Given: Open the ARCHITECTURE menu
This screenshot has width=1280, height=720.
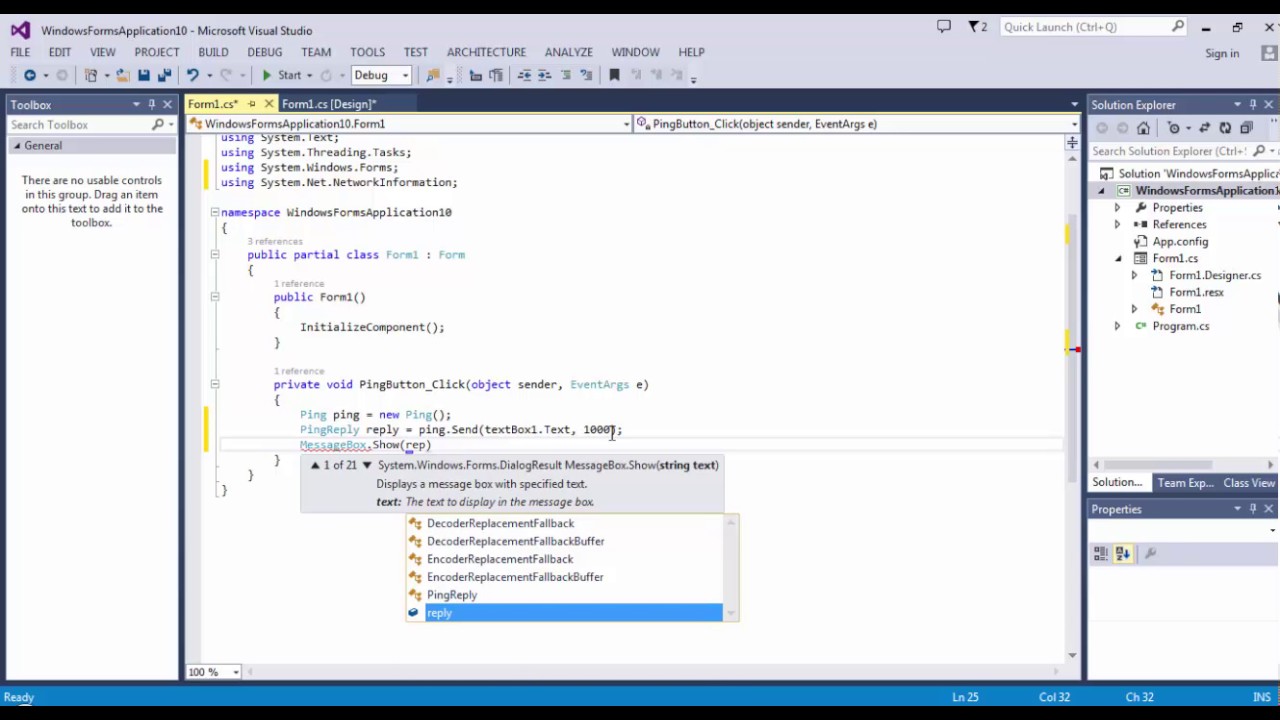Looking at the screenshot, I should click(x=486, y=52).
